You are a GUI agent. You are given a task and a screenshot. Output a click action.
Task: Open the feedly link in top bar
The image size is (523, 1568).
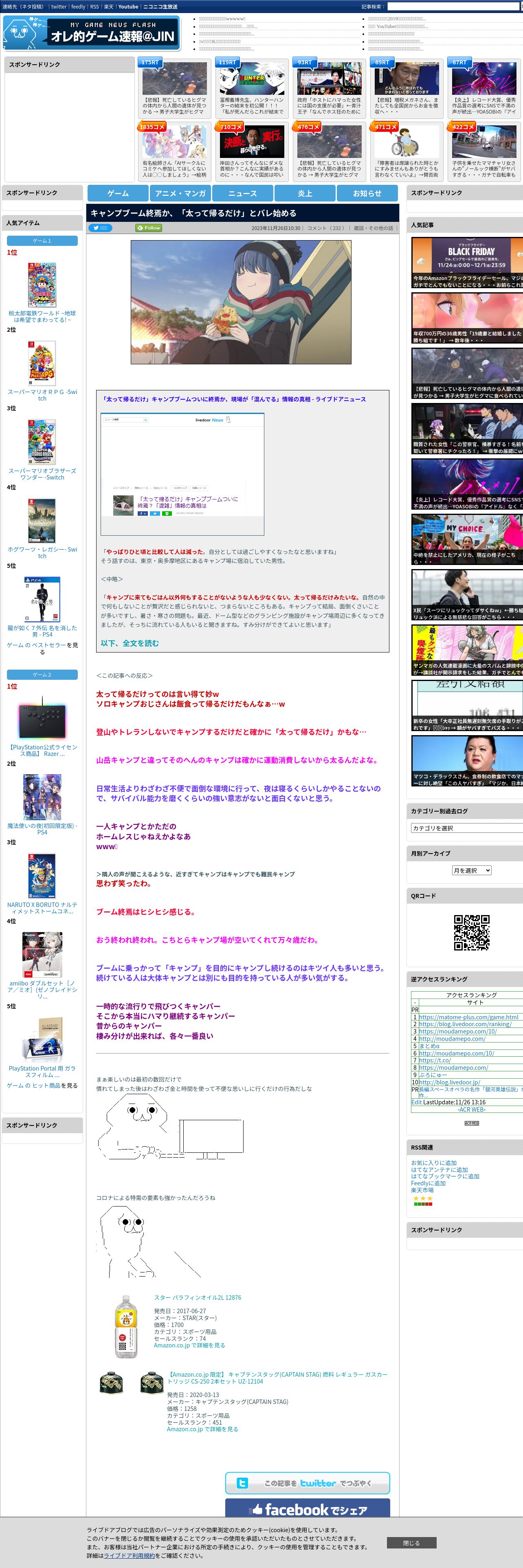click(x=79, y=7)
